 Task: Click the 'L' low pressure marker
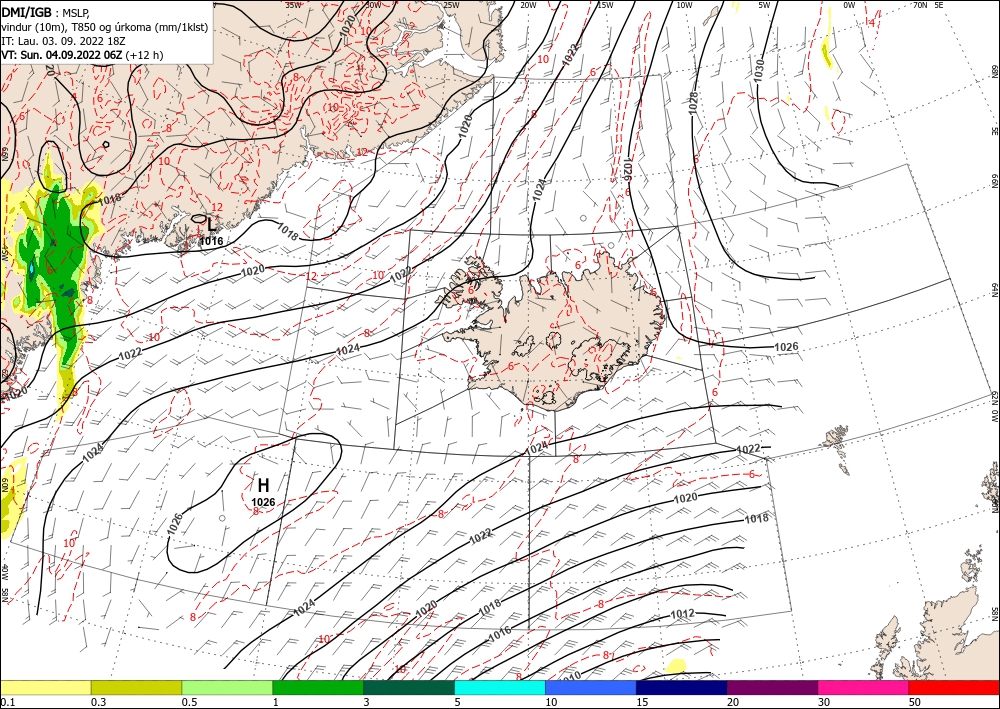click(x=211, y=223)
